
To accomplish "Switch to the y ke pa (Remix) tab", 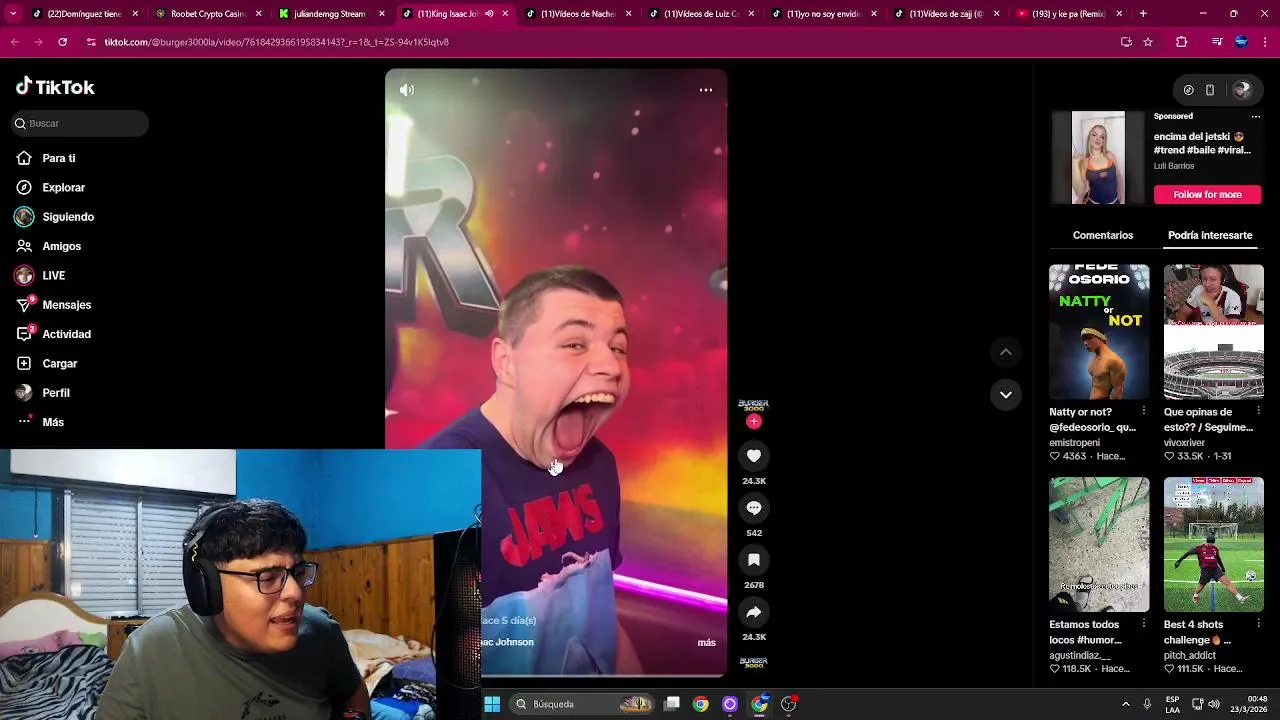I will coord(1069,14).
